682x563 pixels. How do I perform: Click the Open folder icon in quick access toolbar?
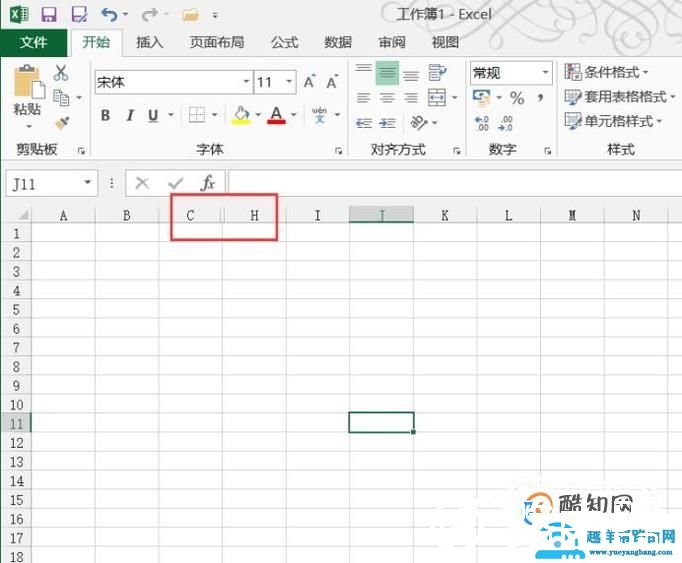pos(191,16)
